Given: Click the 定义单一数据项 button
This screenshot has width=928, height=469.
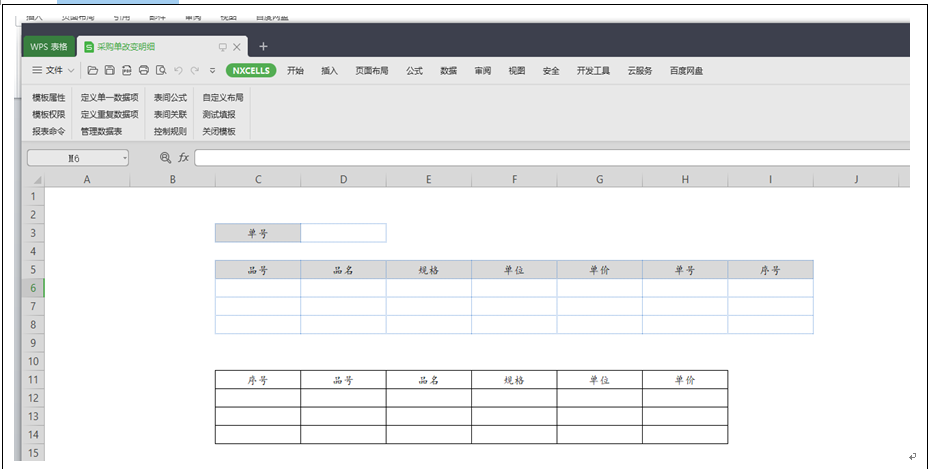Looking at the screenshot, I should coord(109,98).
